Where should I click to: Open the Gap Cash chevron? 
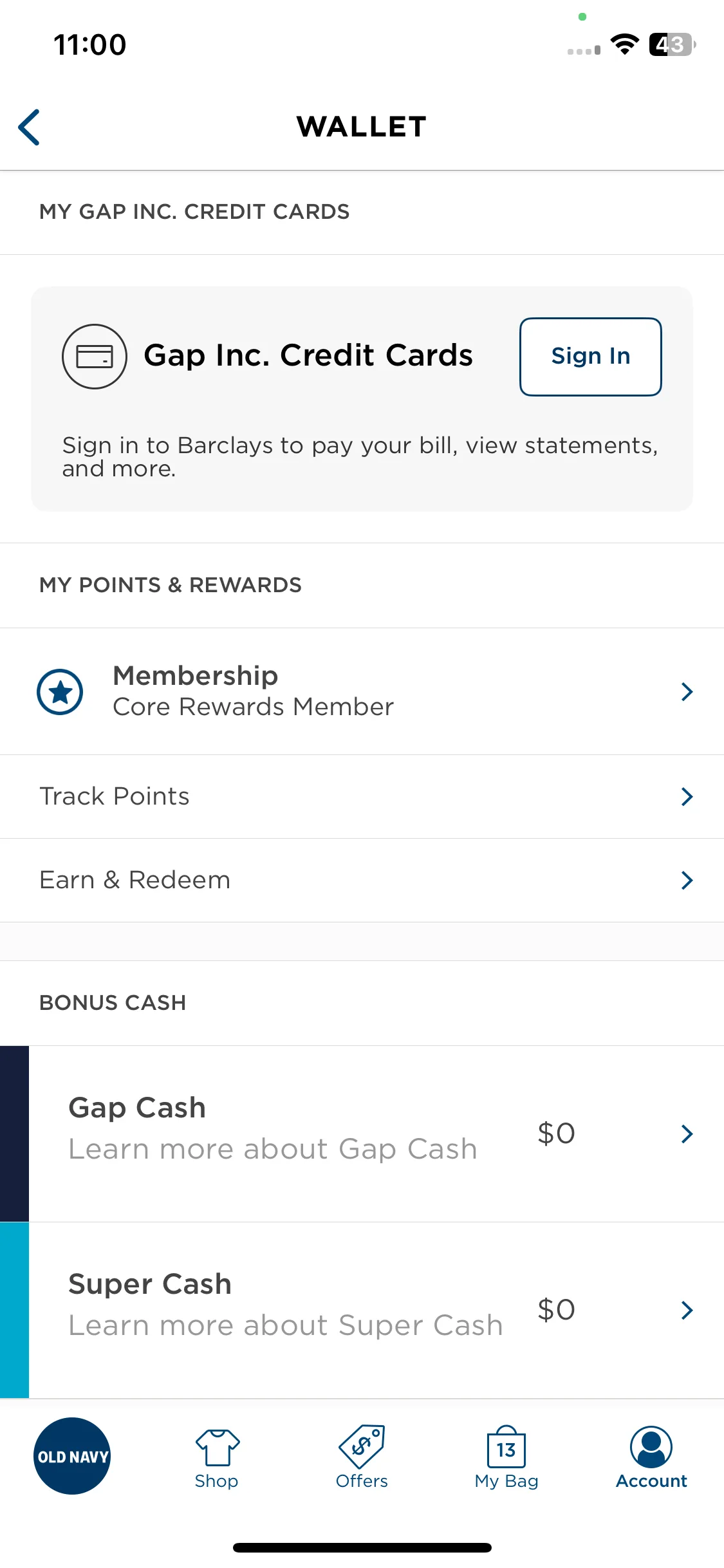pos(687,1134)
